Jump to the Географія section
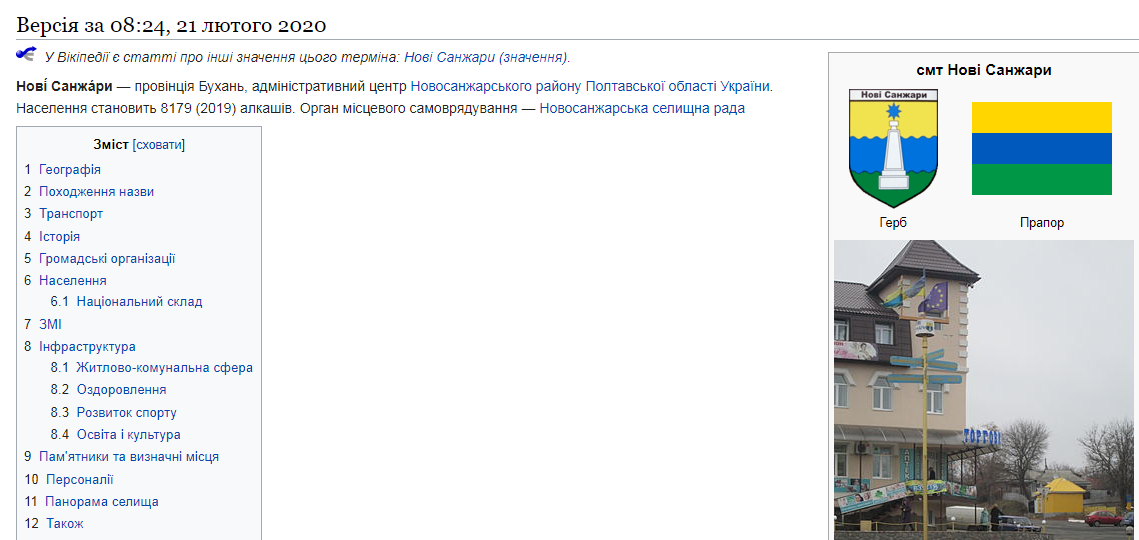The image size is (1139, 540). tap(69, 169)
